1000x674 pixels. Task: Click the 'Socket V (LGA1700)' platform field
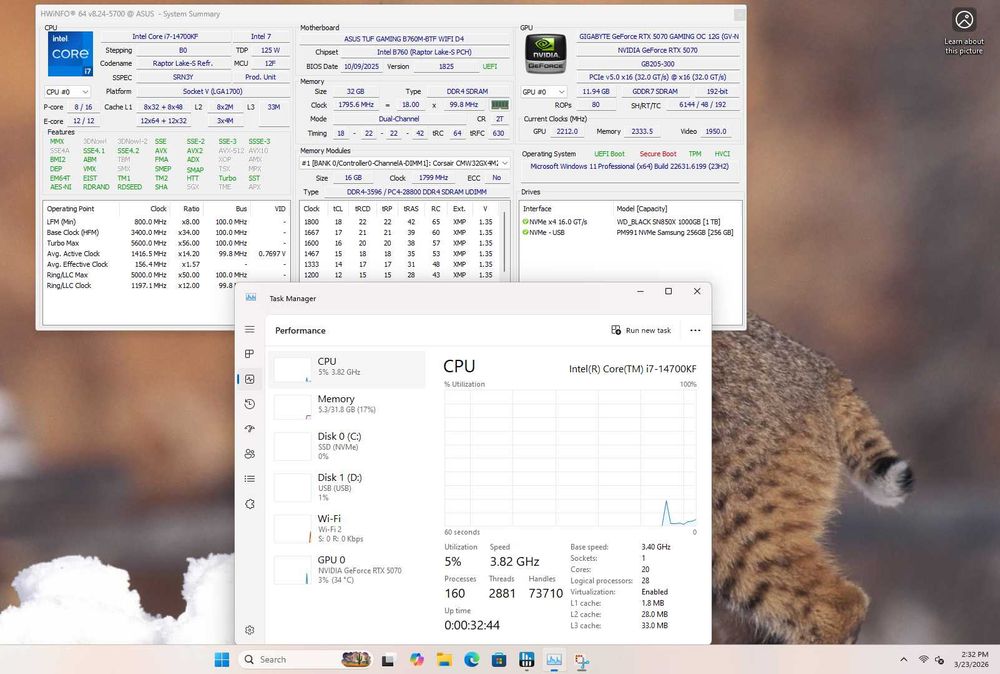tap(212, 92)
